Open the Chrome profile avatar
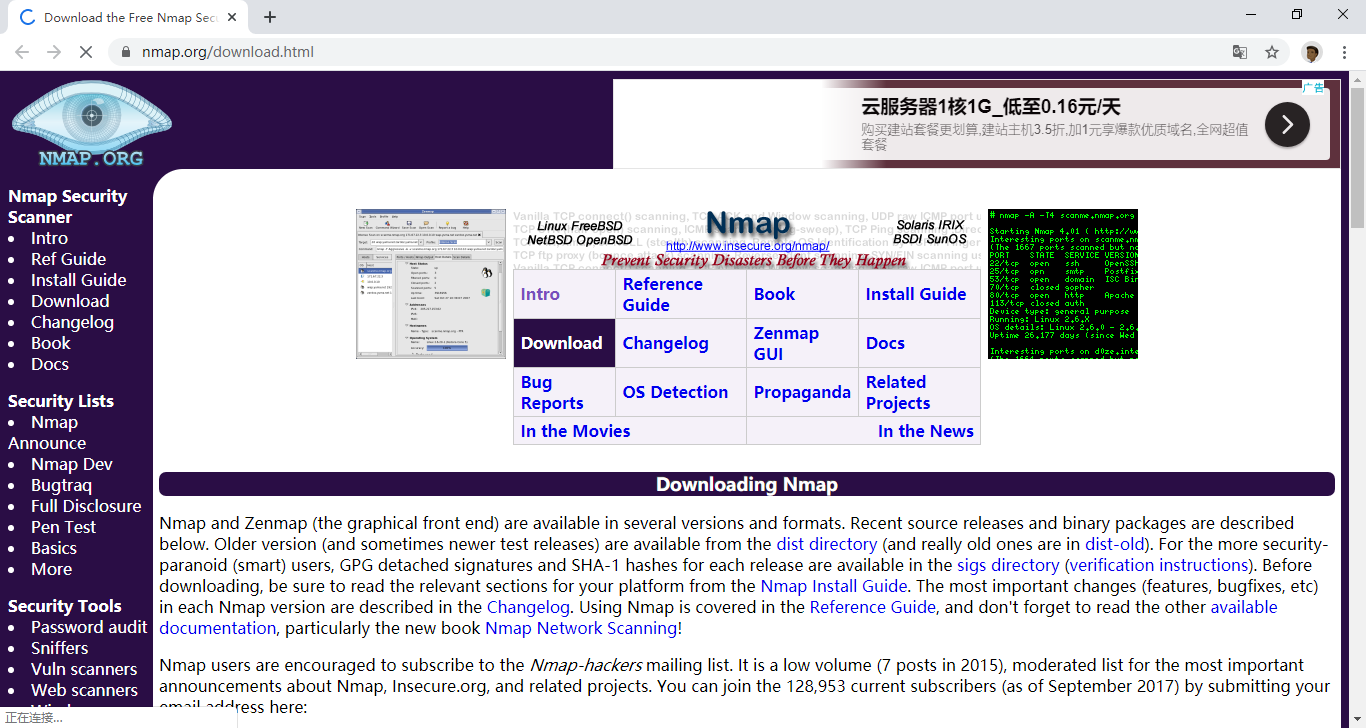 pos(1312,52)
